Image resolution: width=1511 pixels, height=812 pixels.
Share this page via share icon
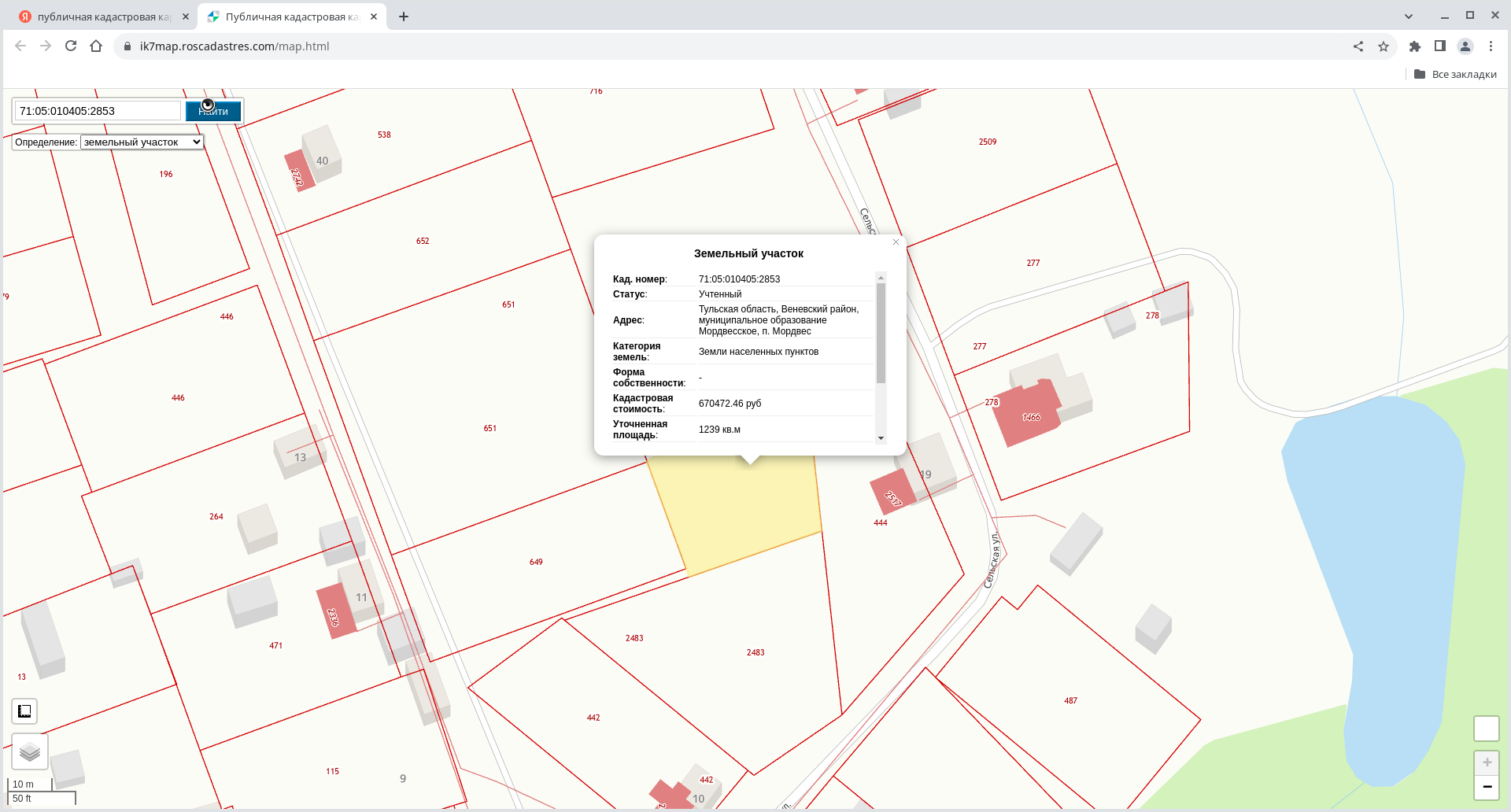(1358, 46)
